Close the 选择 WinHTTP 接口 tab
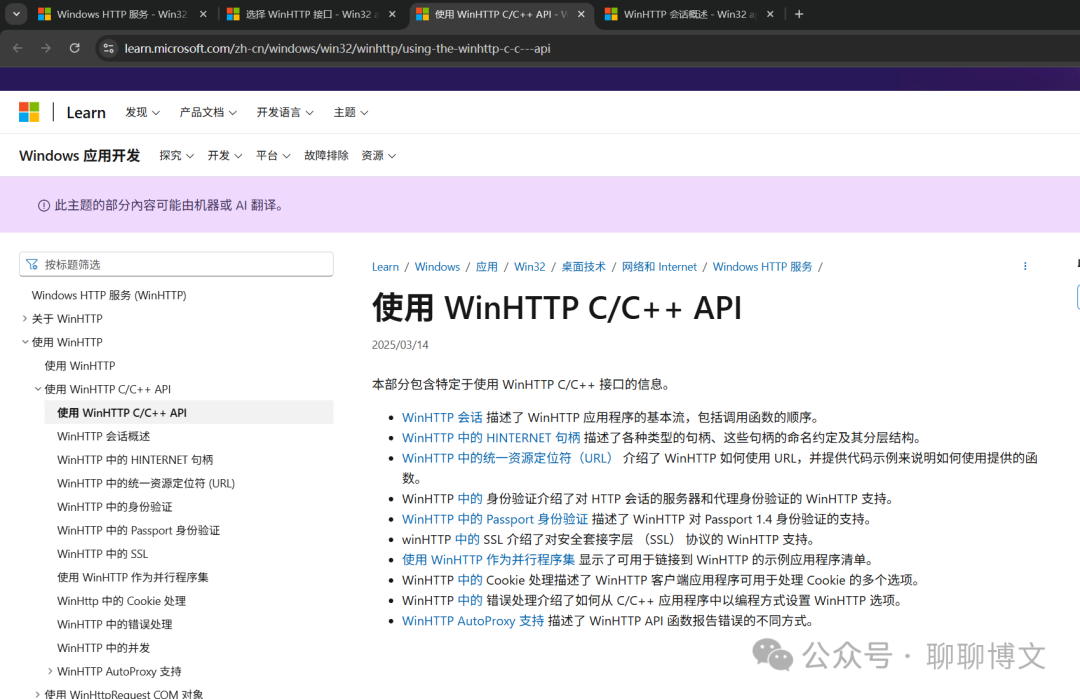Image resolution: width=1080 pixels, height=699 pixels. [x=392, y=14]
